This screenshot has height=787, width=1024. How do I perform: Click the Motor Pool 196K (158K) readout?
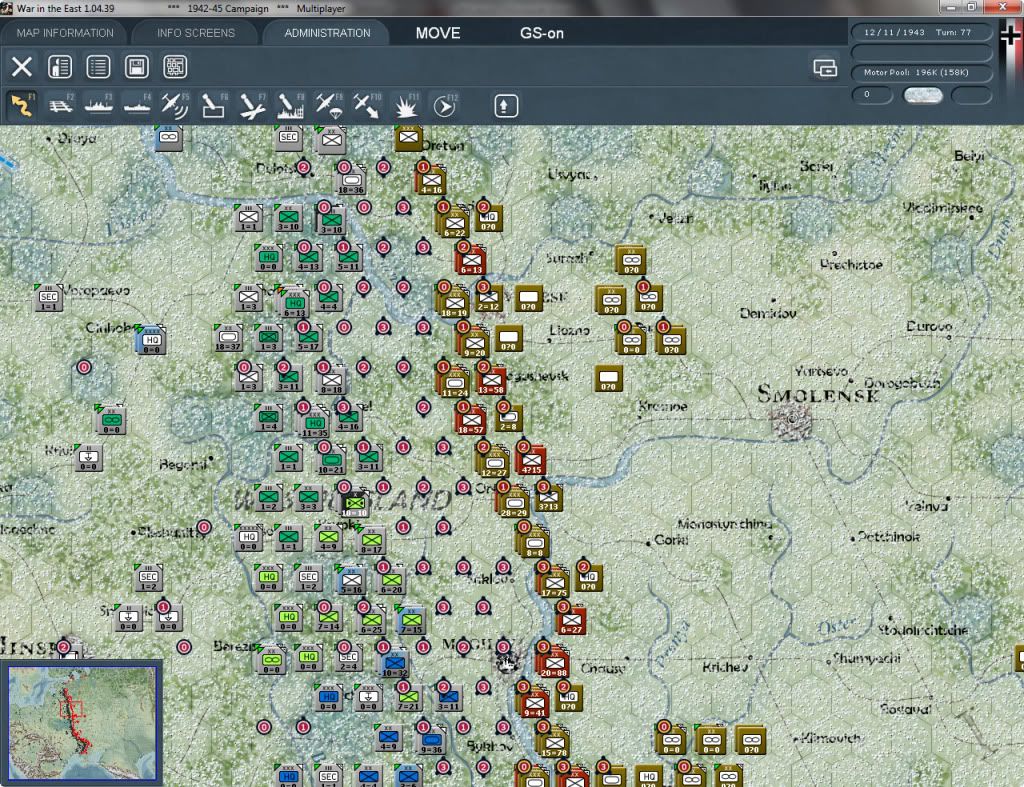(x=921, y=72)
